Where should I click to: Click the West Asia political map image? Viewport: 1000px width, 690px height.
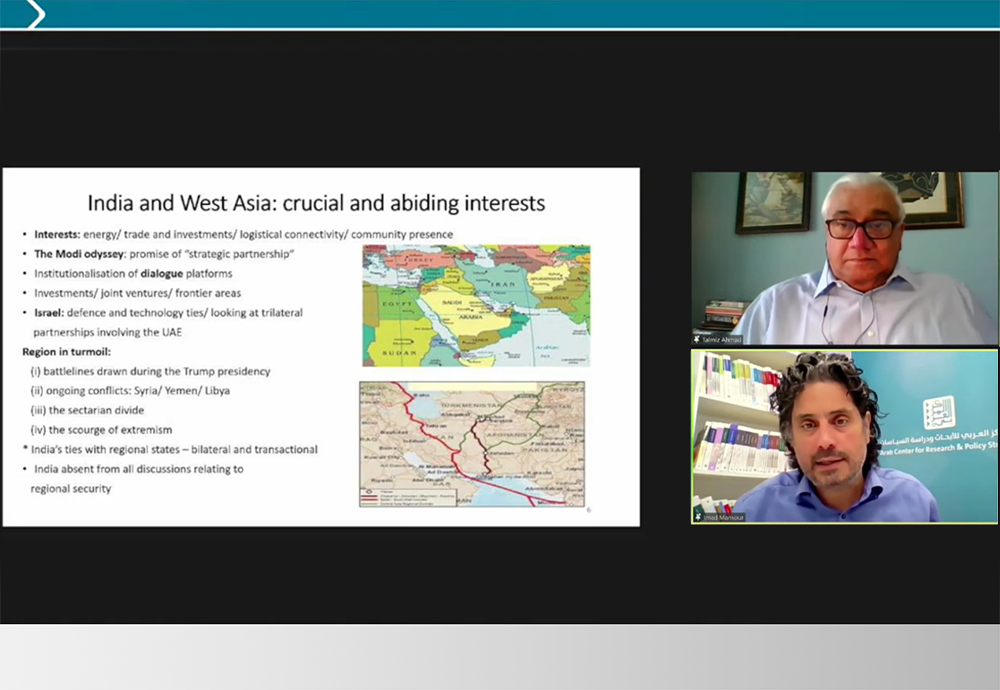pos(476,305)
